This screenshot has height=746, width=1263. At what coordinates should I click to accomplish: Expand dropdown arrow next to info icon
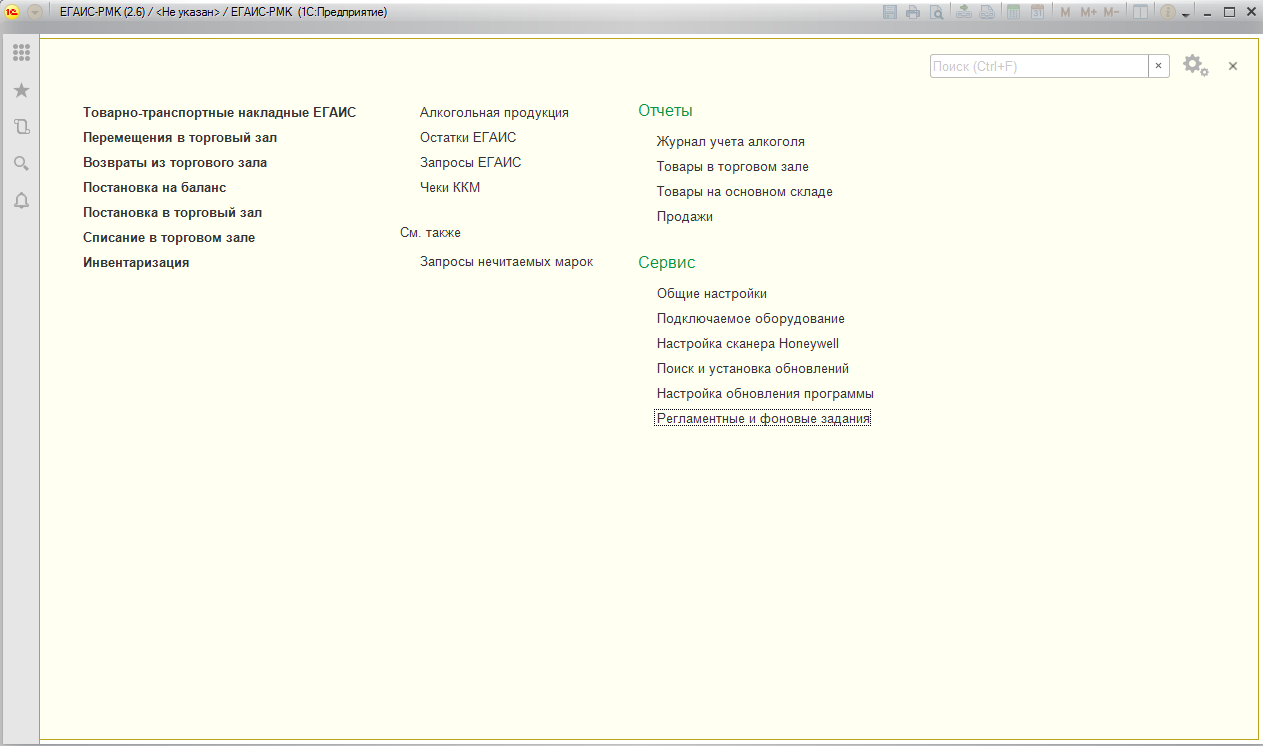point(1185,14)
